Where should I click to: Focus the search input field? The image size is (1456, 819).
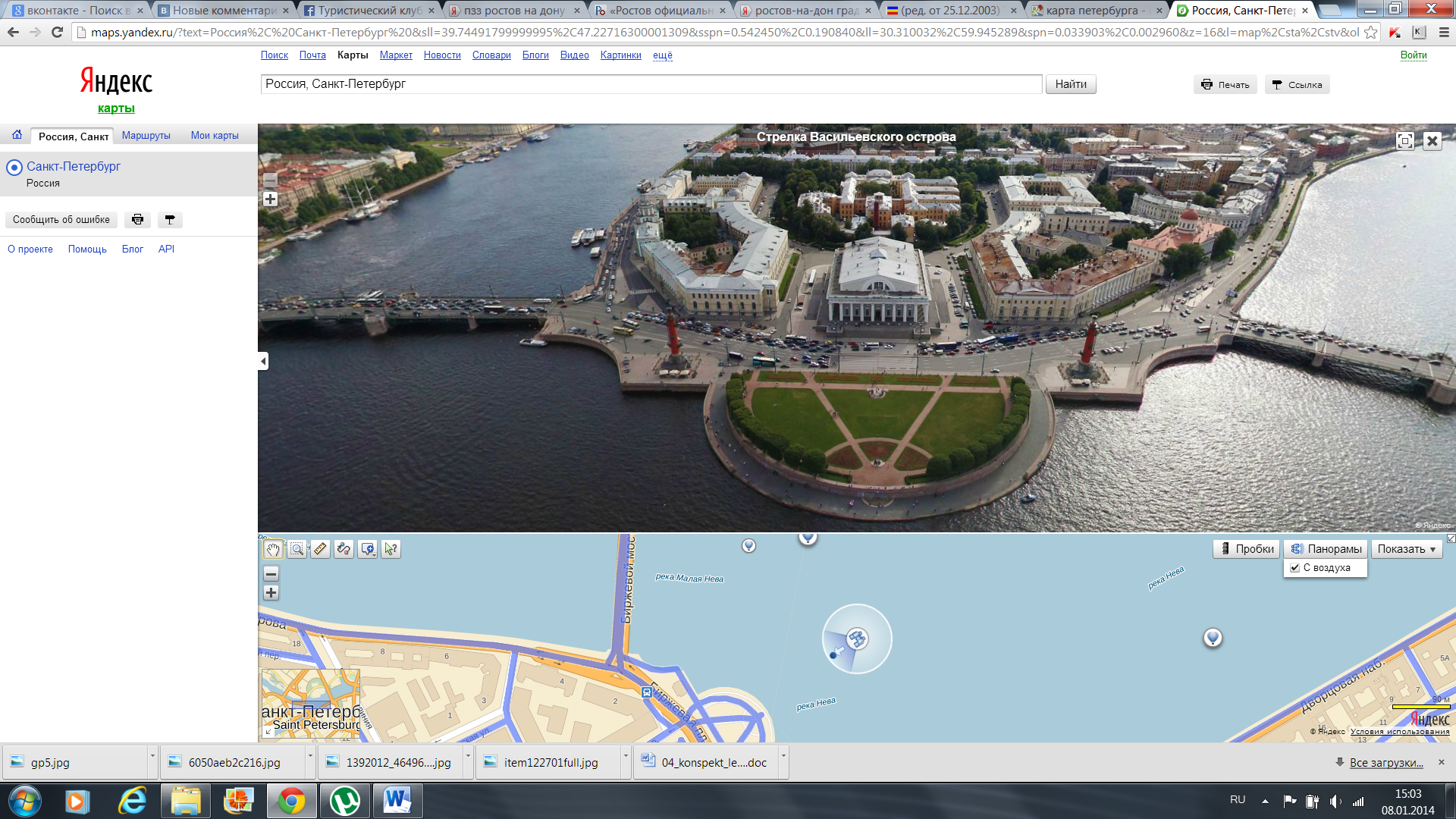point(651,84)
